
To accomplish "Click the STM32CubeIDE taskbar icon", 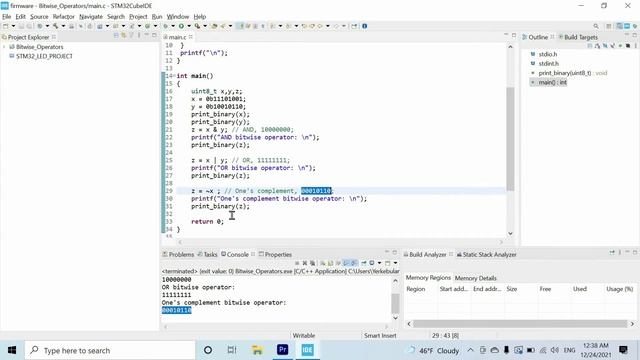I will pos(307,350).
